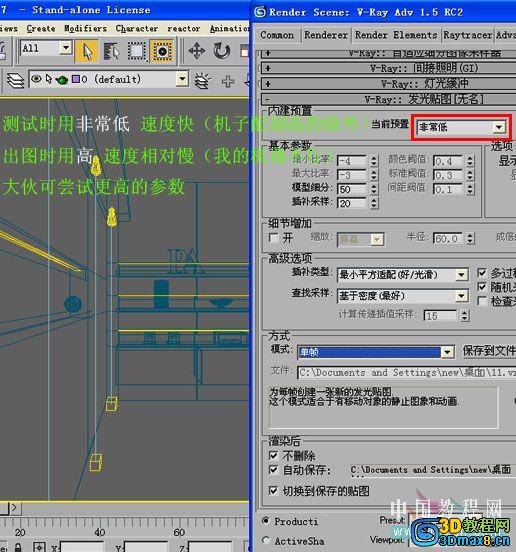Switch to the Common tab

coord(277,35)
